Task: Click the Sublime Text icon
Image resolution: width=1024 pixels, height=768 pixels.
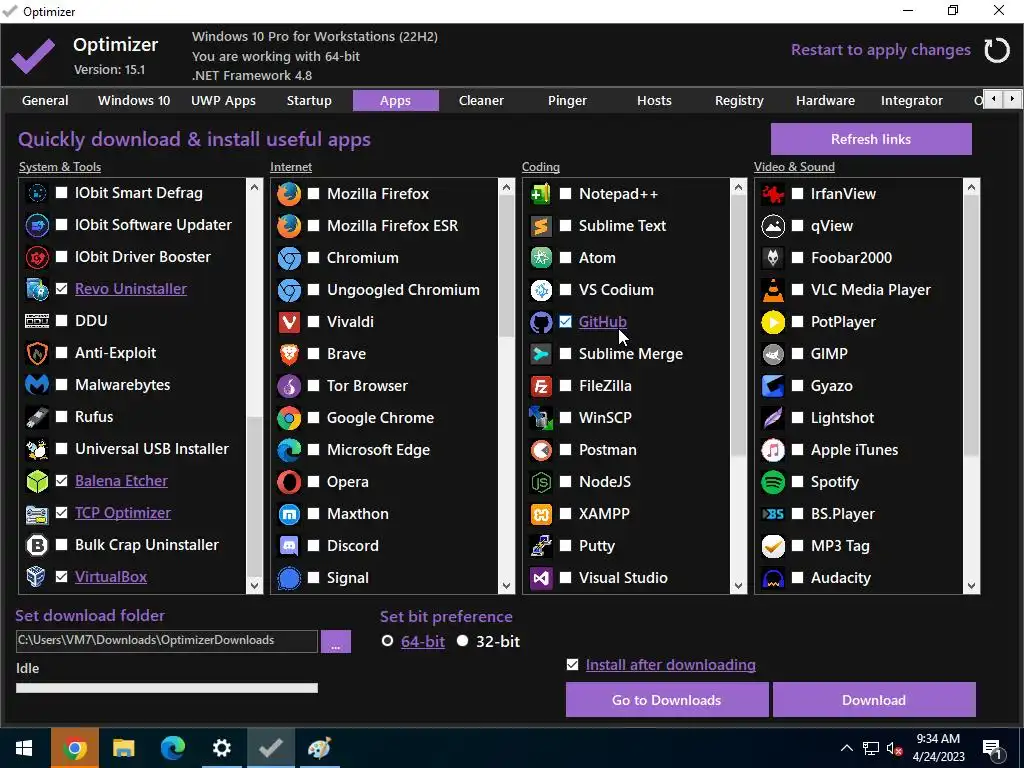Action: [x=541, y=226]
